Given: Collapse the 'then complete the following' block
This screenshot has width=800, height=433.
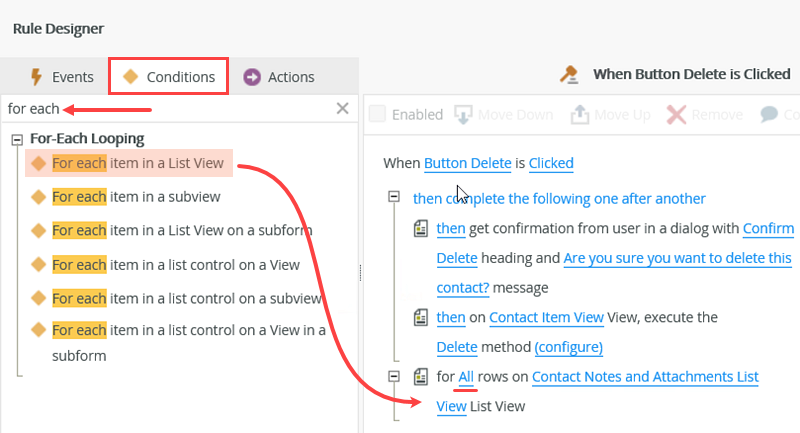Looking at the screenshot, I should [396, 198].
